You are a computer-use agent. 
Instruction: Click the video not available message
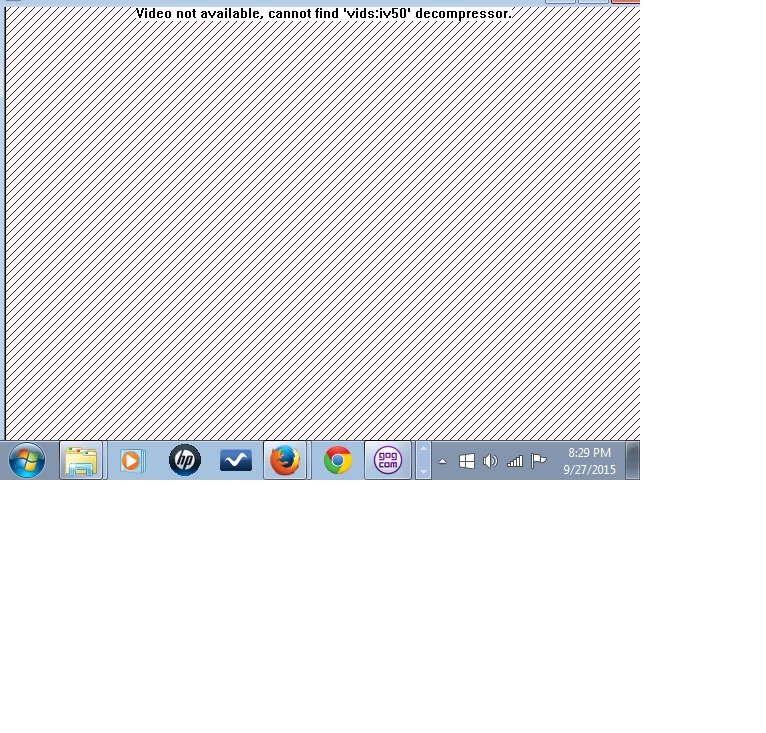tap(324, 14)
